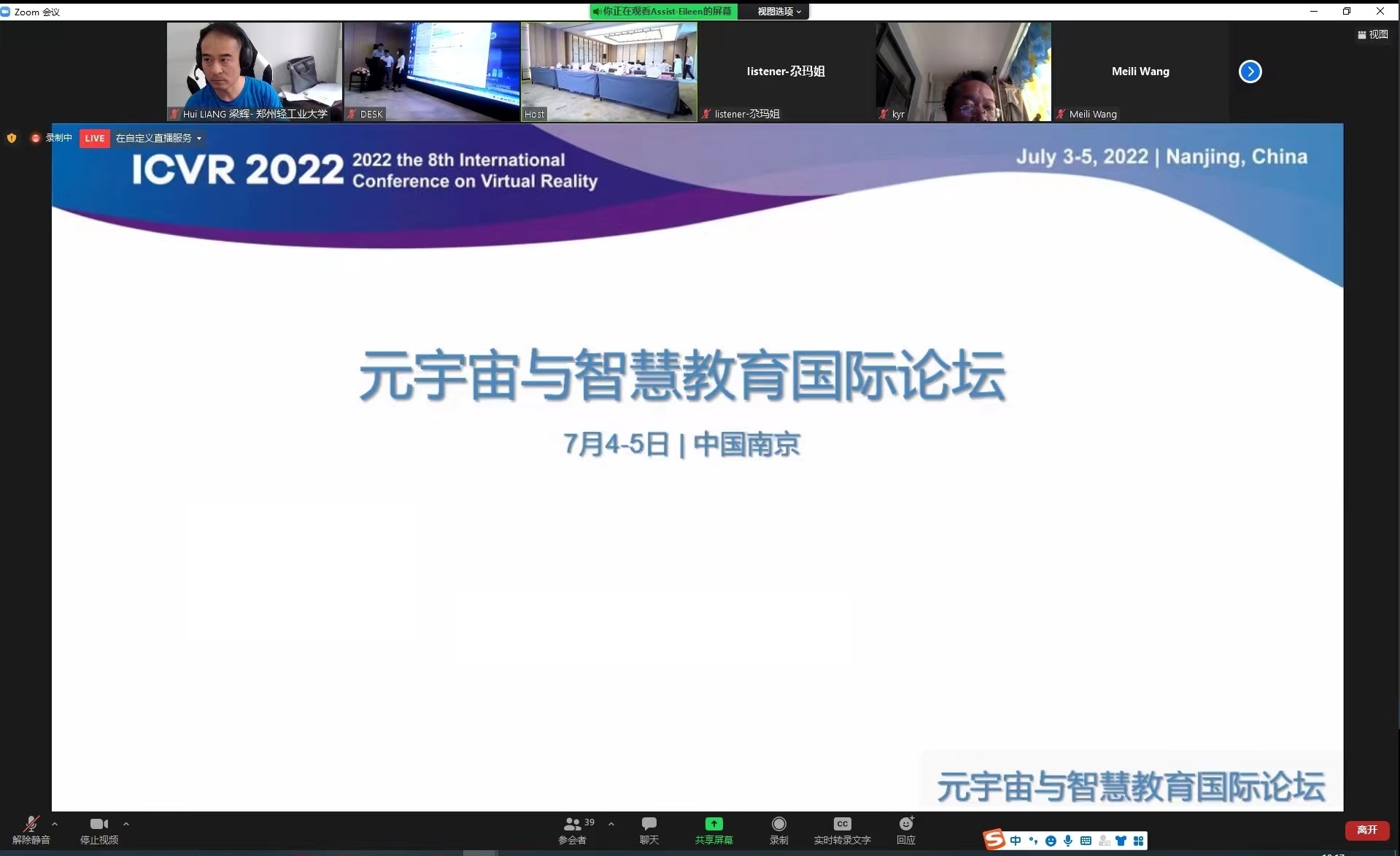This screenshot has height=856, width=1400.
Task: Select Hui LIANG video thumbnail
Action: (254, 72)
